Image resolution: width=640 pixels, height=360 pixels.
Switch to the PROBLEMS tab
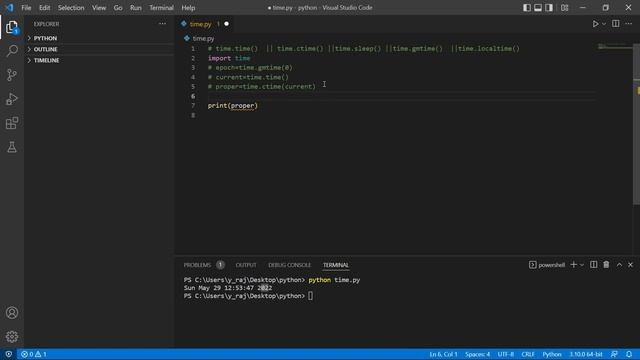point(197,265)
